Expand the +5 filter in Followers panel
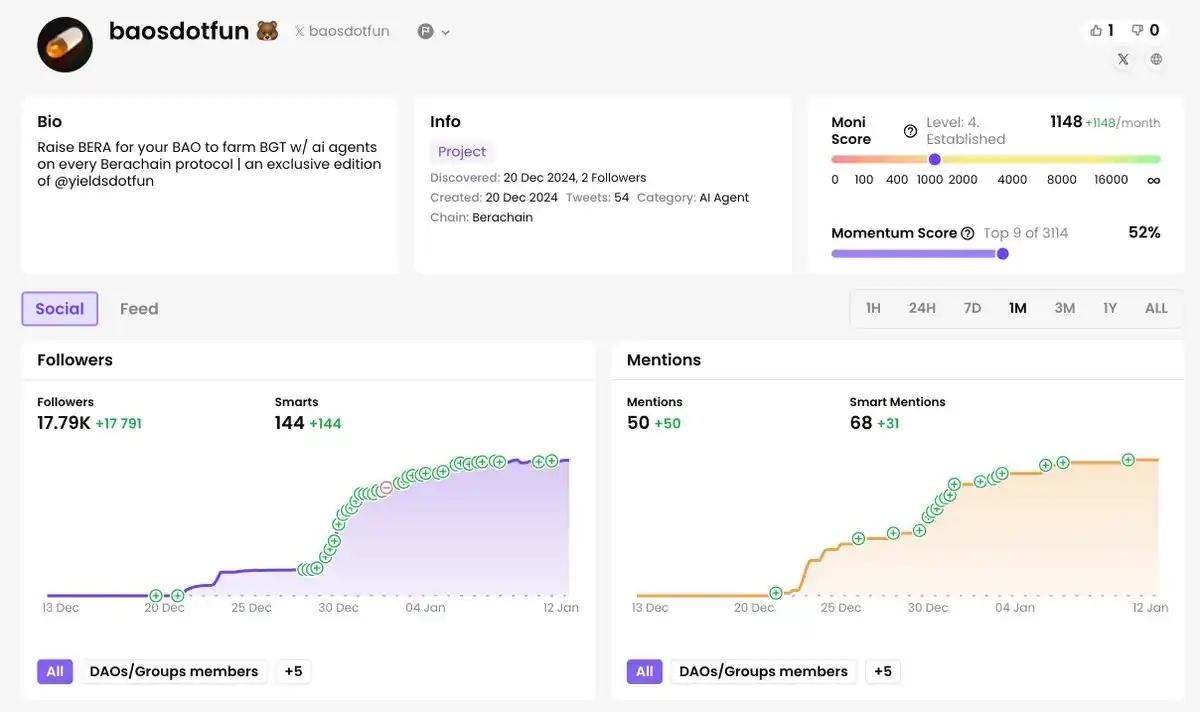This screenshot has width=1200, height=712. pyautogui.click(x=293, y=671)
